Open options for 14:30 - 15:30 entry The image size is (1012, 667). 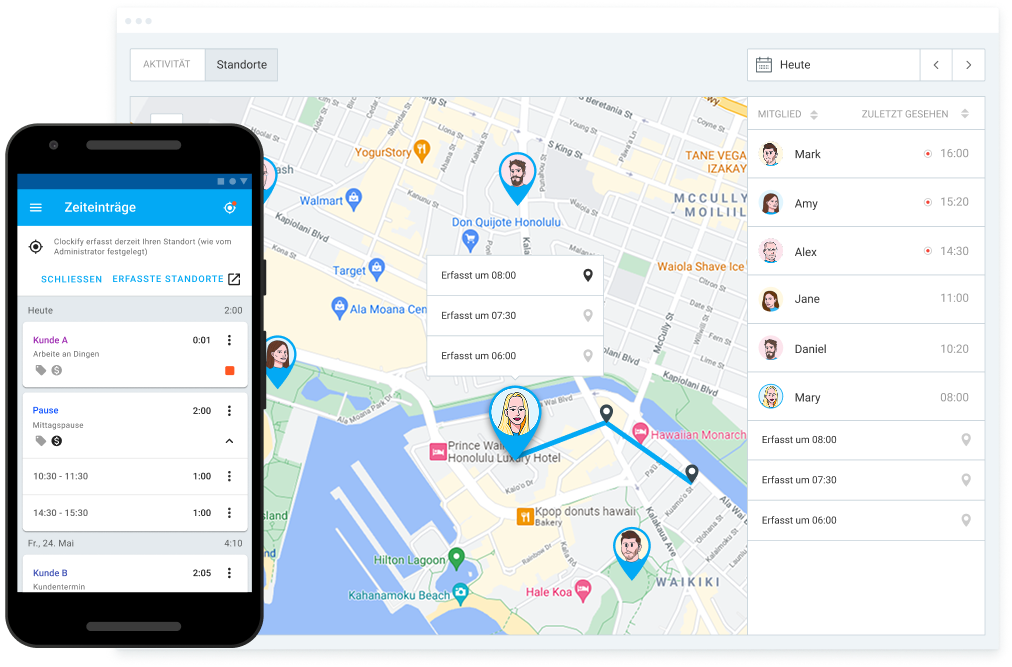(229, 513)
